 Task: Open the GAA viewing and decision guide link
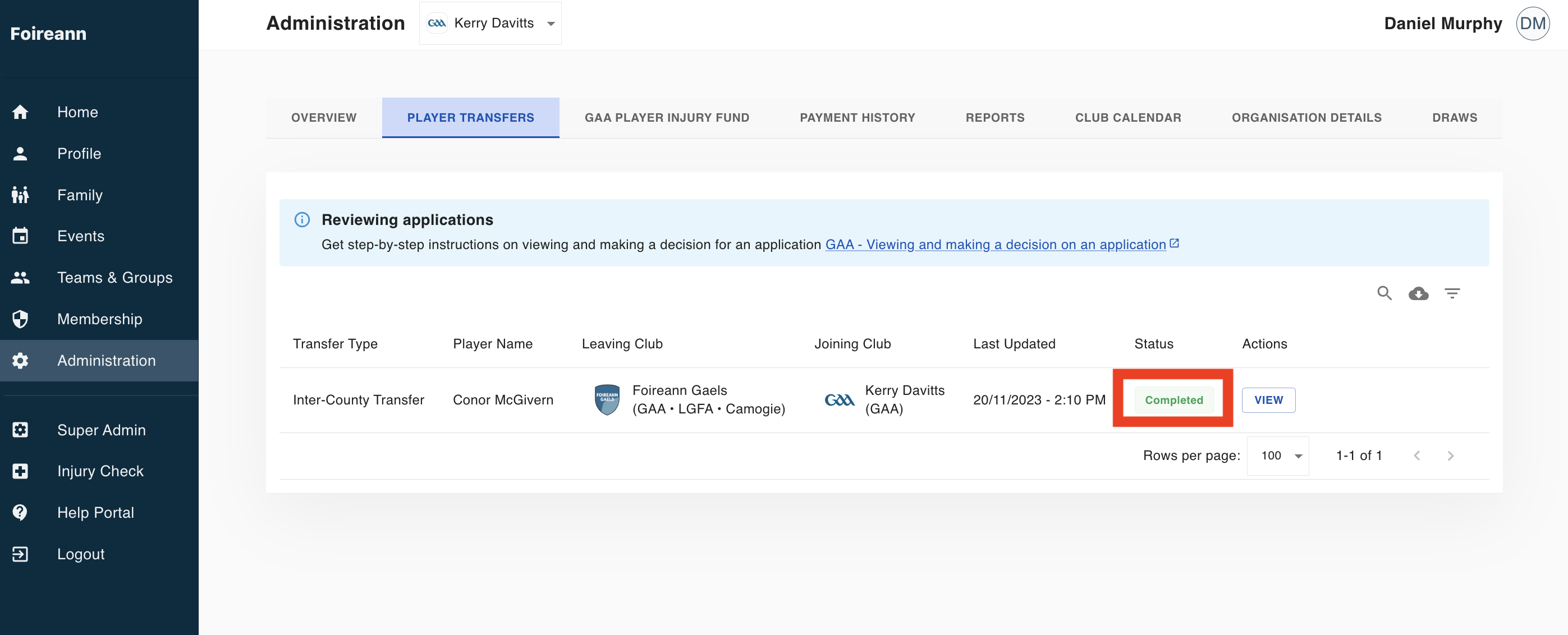tap(995, 245)
